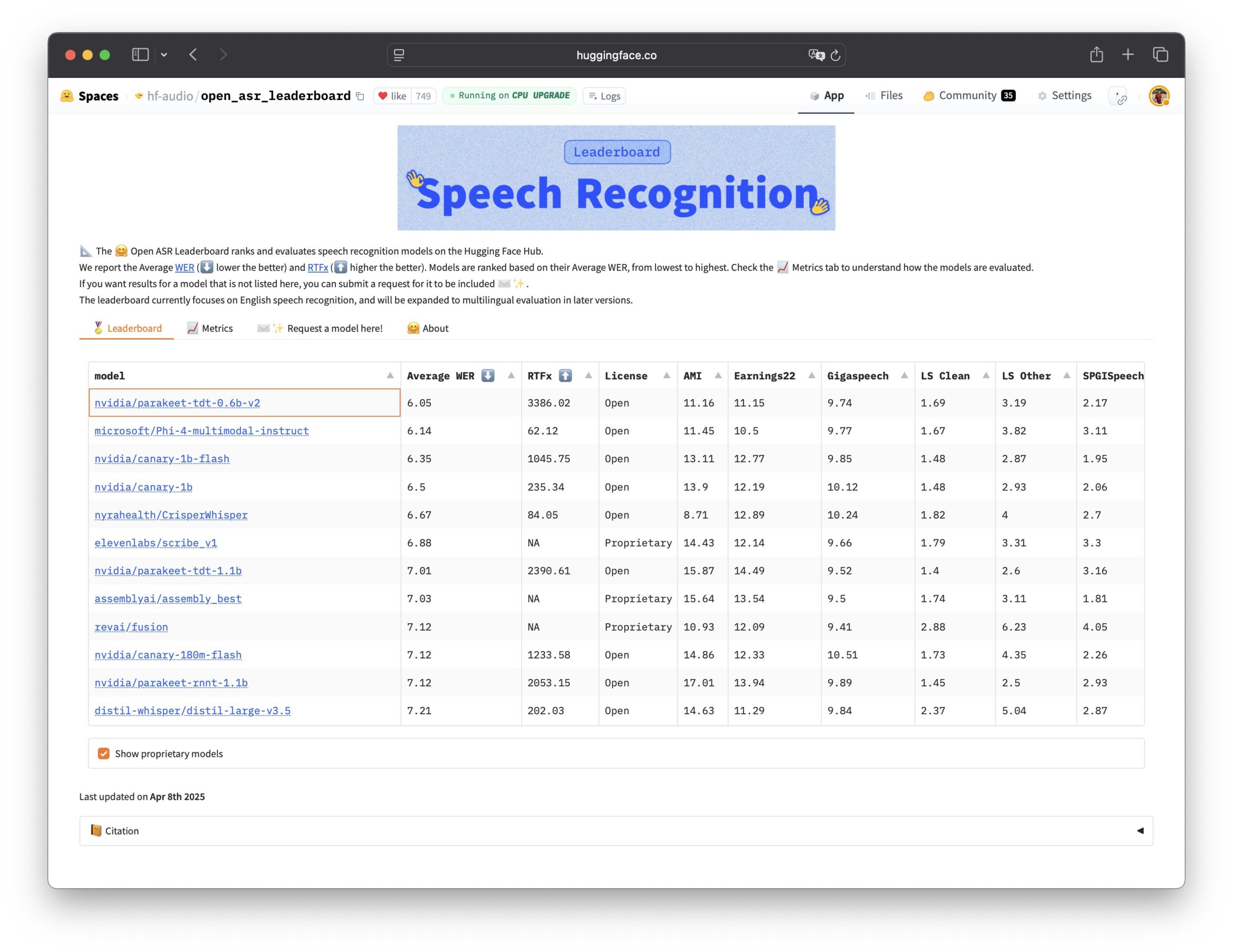Copy the space name with the copy icon
Image resolution: width=1233 pixels, height=952 pixels.
360,96
